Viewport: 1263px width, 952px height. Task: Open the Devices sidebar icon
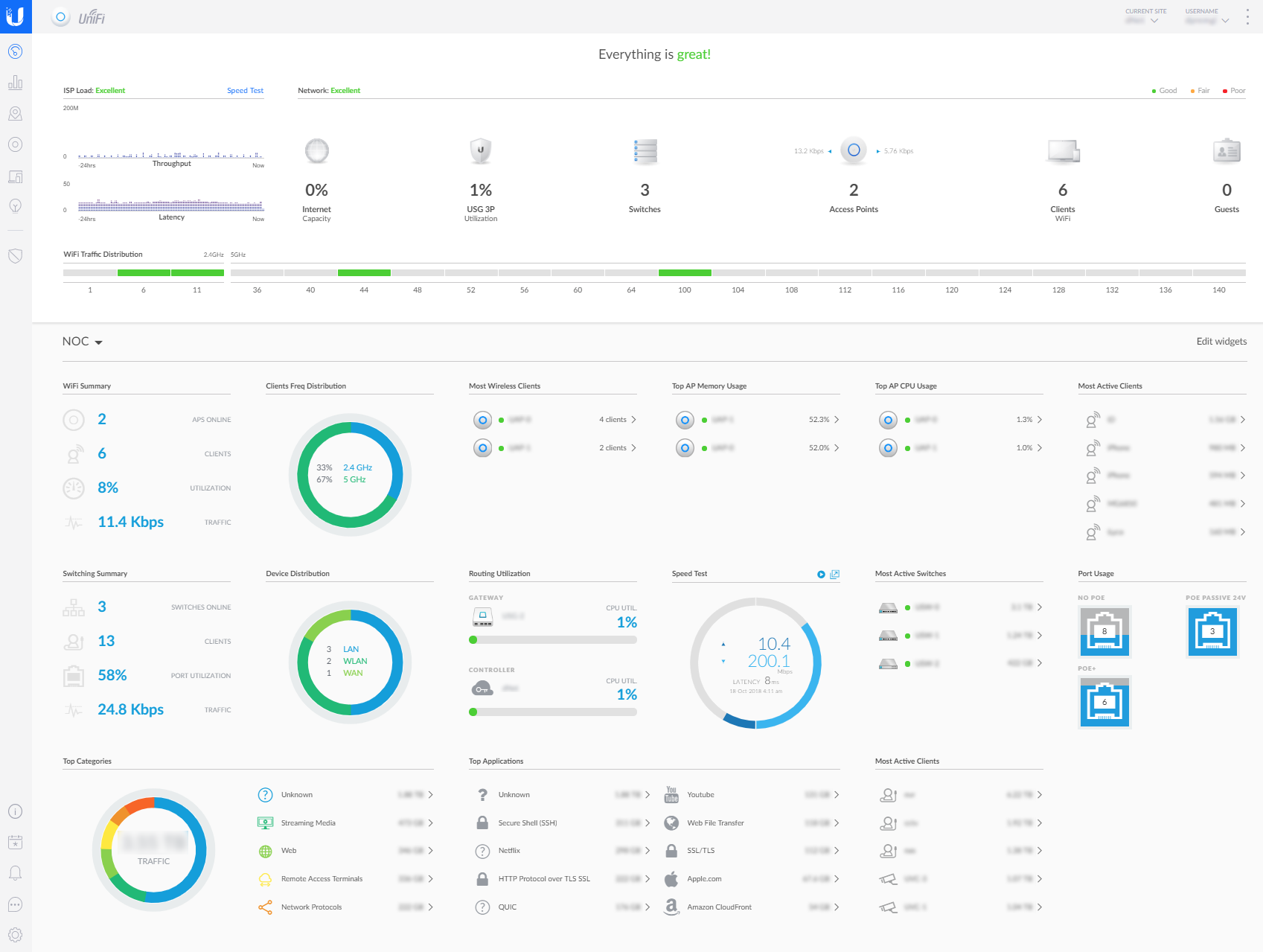(x=16, y=144)
